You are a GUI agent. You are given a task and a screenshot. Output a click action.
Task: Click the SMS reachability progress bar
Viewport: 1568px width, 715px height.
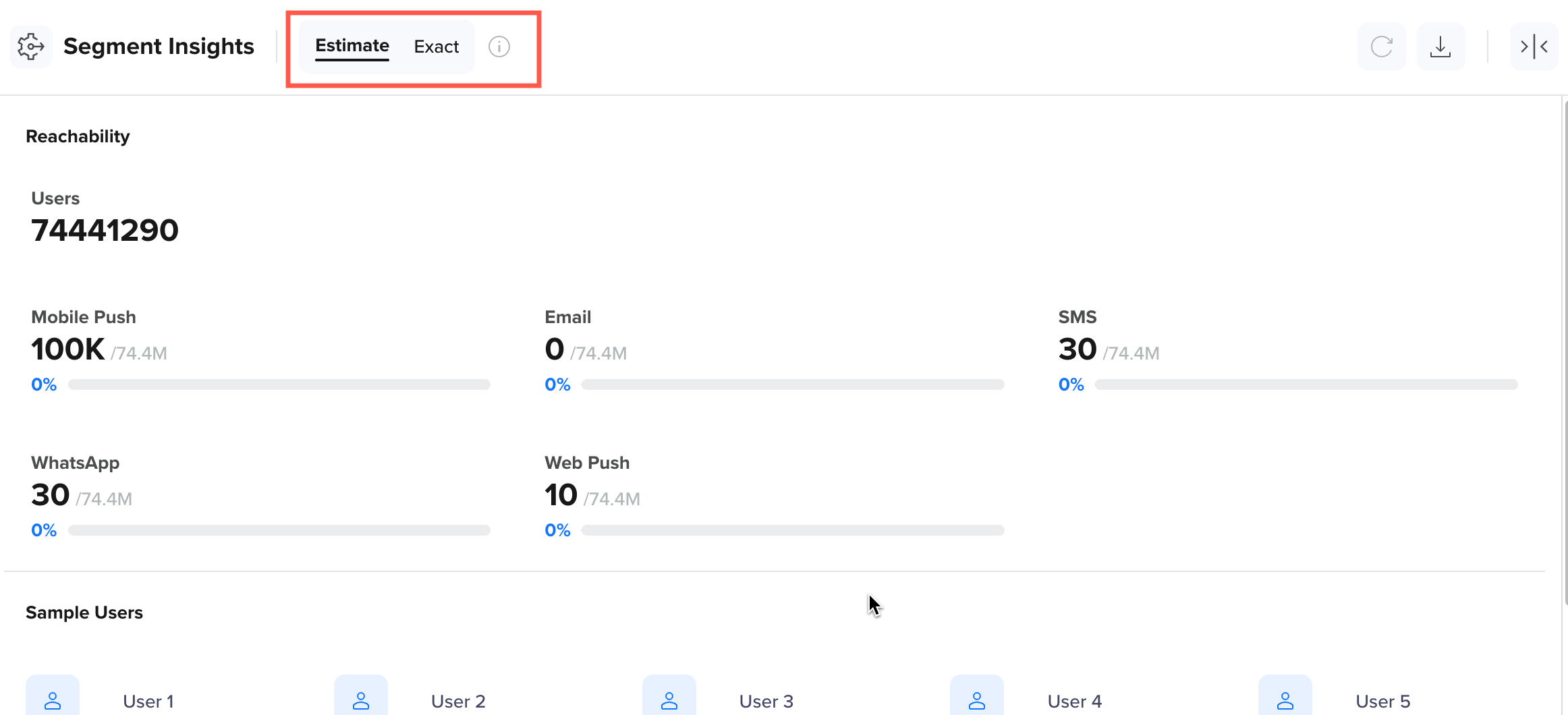point(1306,384)
